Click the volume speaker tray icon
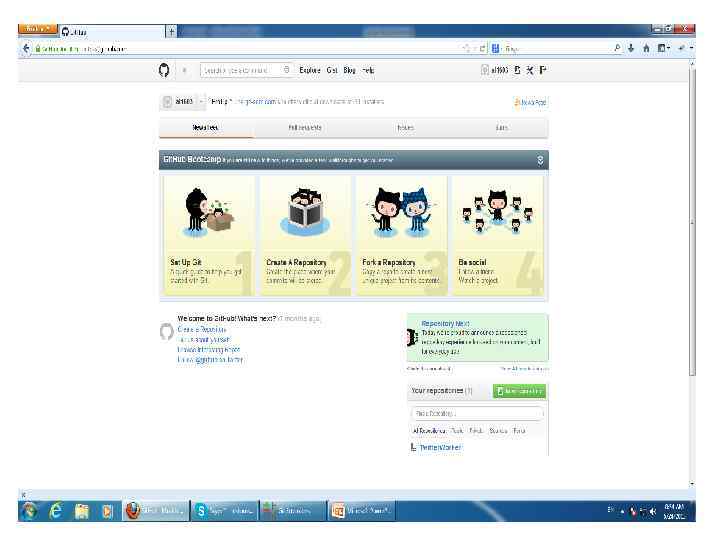720x540 pixels. coord(653,511)
